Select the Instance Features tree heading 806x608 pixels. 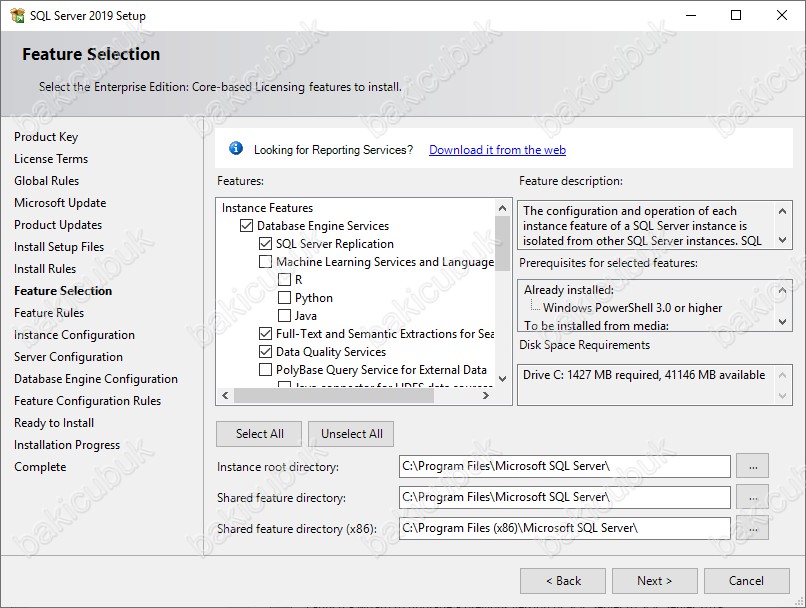tap(267, 208)
